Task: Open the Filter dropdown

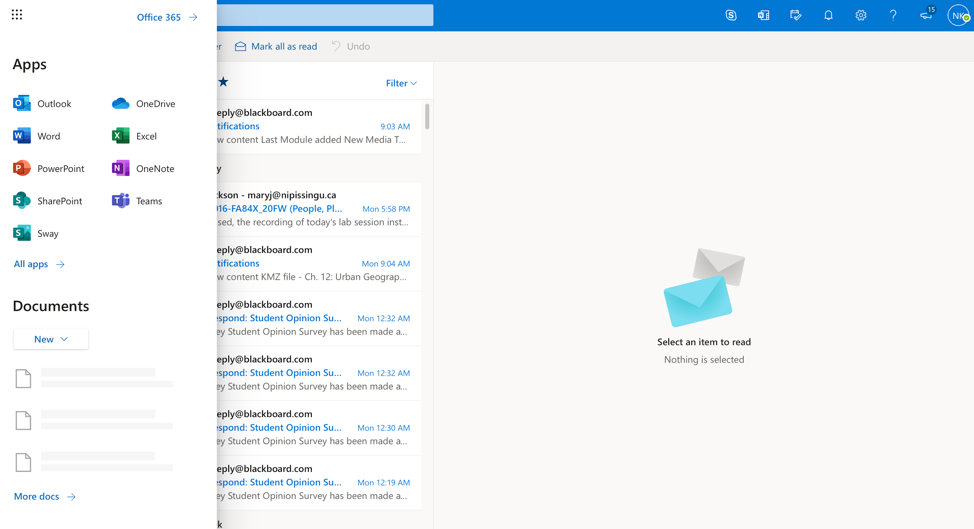Action: (x=401, y=83)
